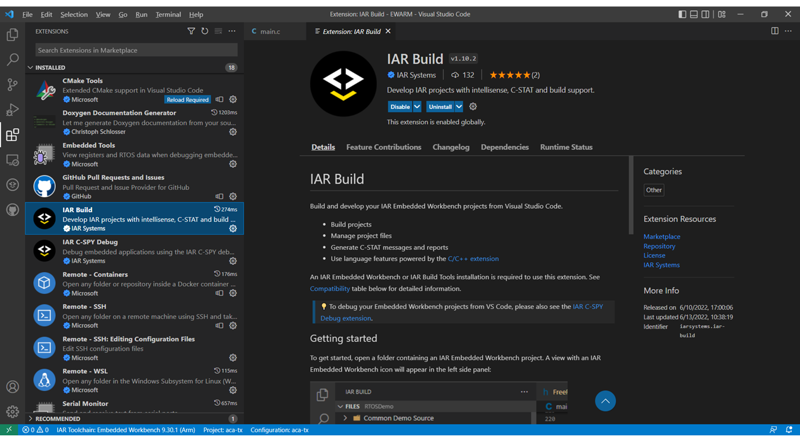Open gear settings for Remote - Containers
The height and width of the screenshot is (446, 800).
click(x=233, y=293)
